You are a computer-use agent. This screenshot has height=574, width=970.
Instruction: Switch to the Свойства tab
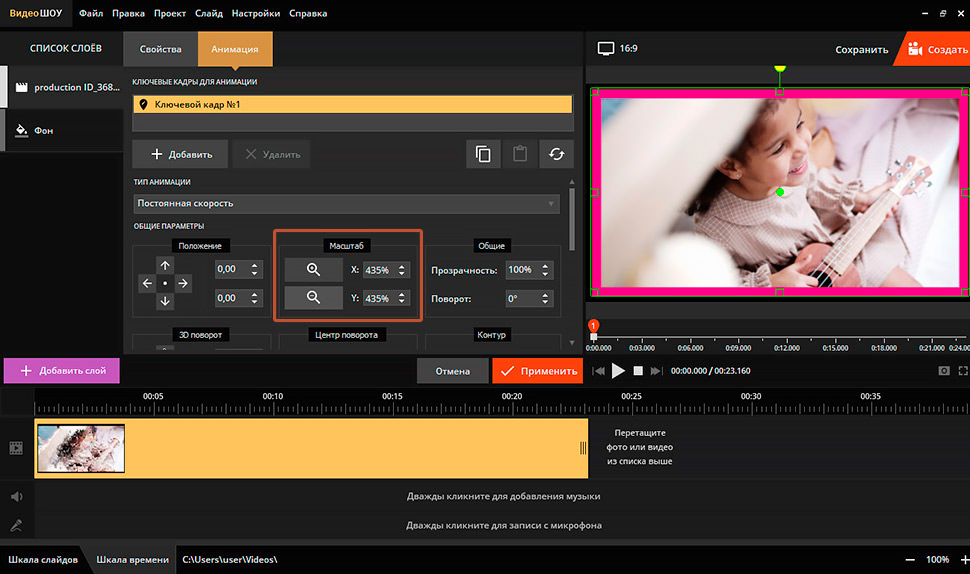pos(160,49)
